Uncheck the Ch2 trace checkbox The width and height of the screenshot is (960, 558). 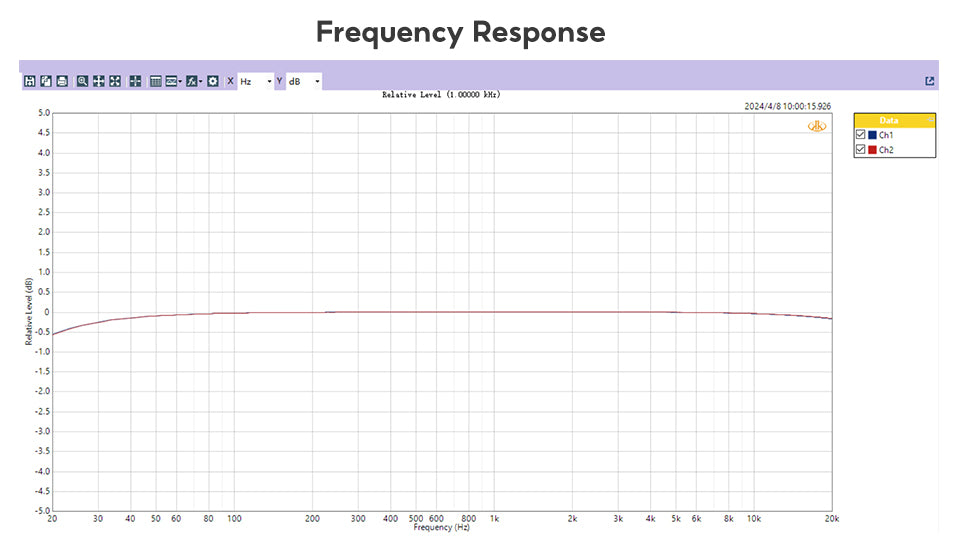click(x=860, y=150)
